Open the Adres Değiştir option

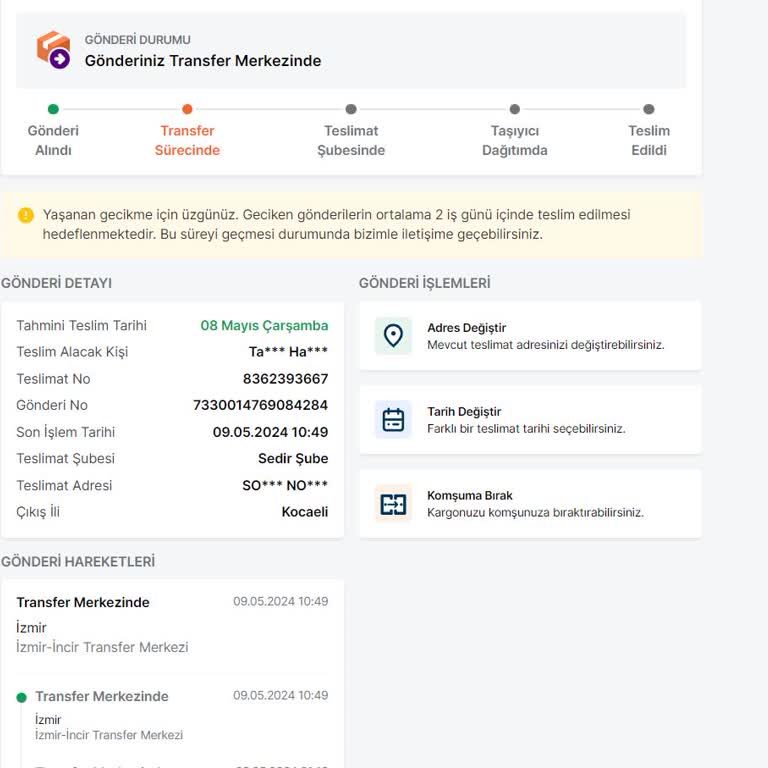545,336
